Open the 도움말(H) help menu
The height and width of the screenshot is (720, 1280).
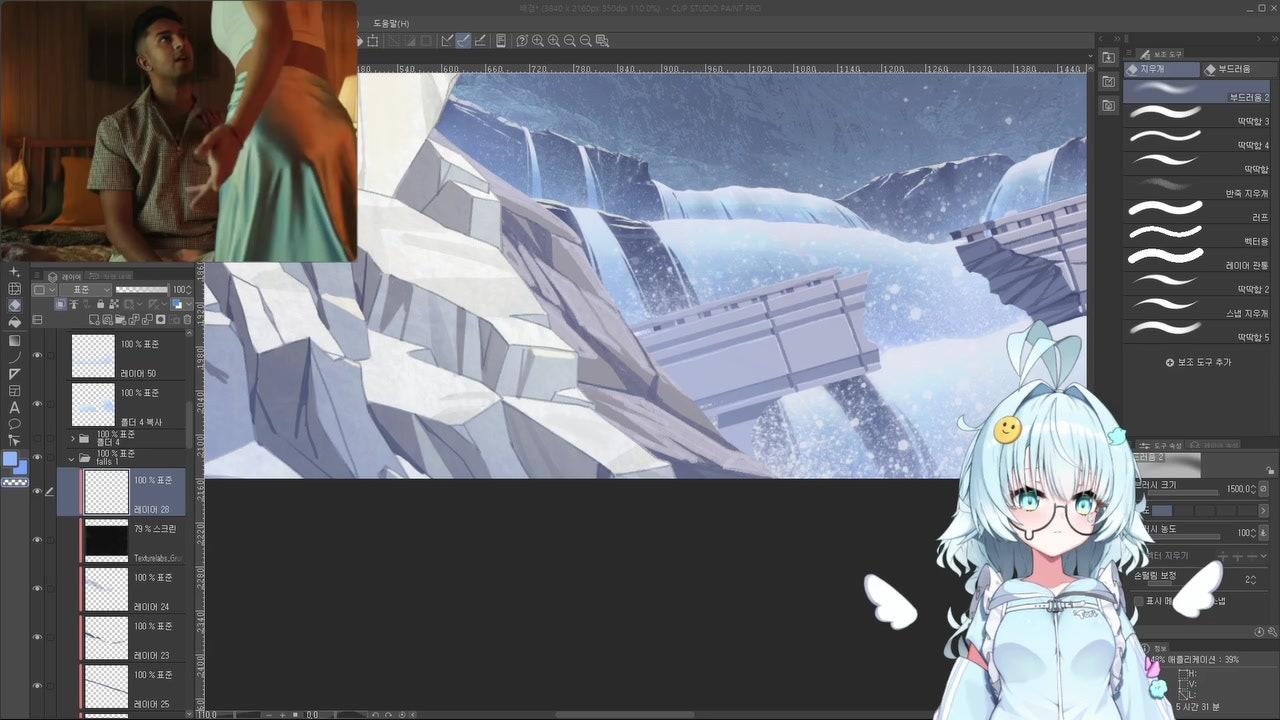[391, 23]
